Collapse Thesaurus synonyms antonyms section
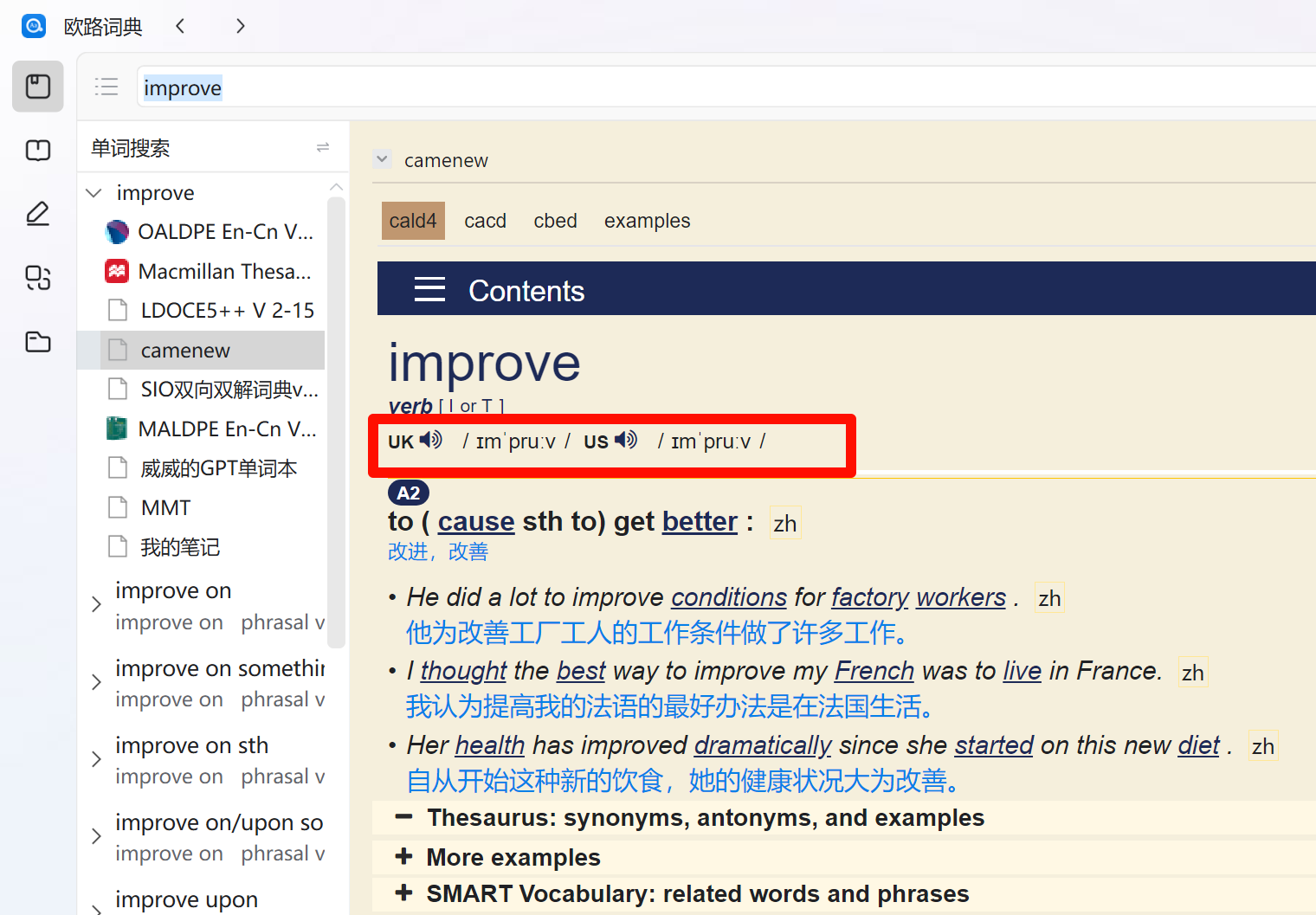The width and height of the screenshot is (1316, 915). [403, 817]
